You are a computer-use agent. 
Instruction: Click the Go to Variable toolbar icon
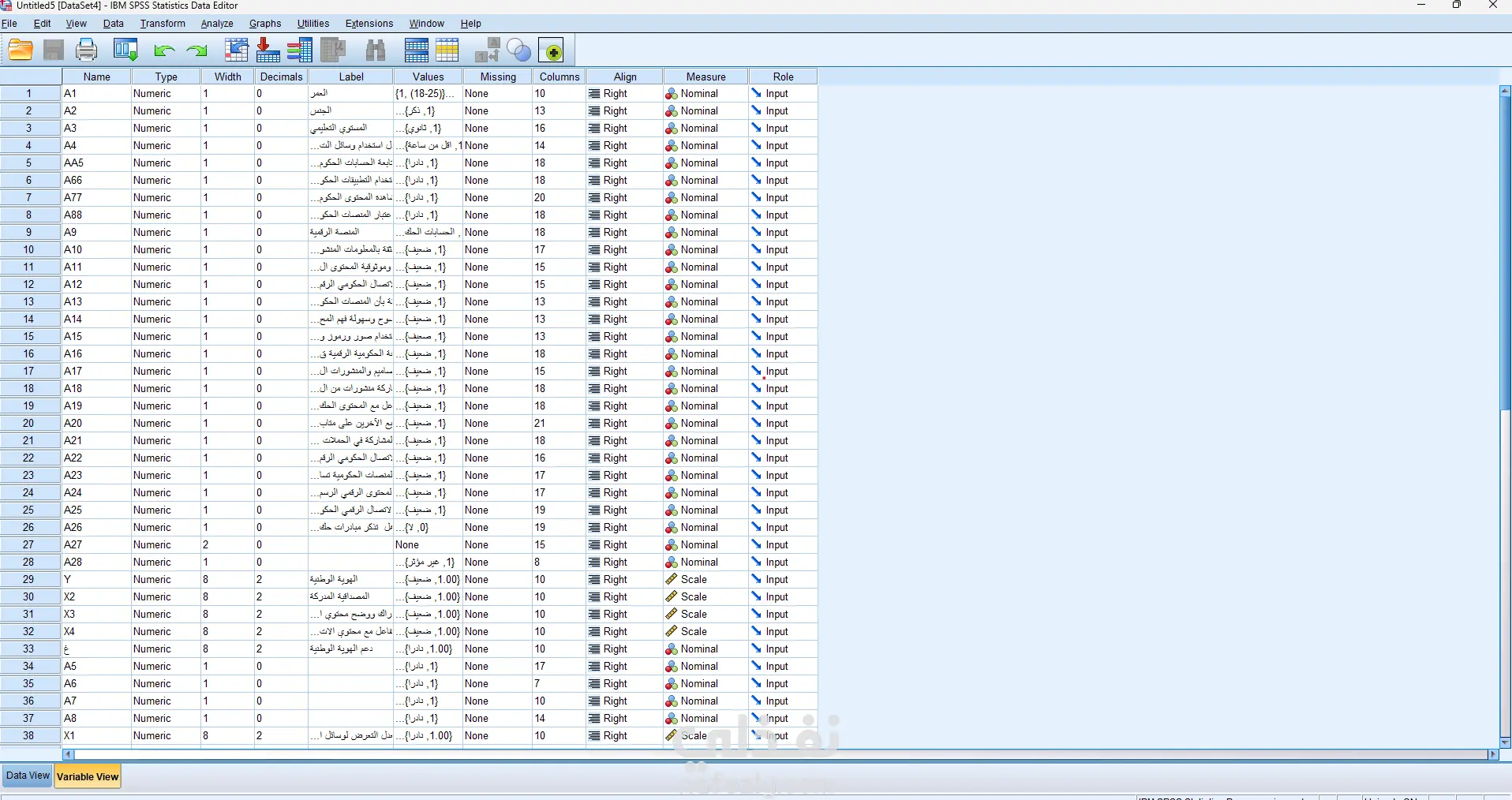[268, 50]
